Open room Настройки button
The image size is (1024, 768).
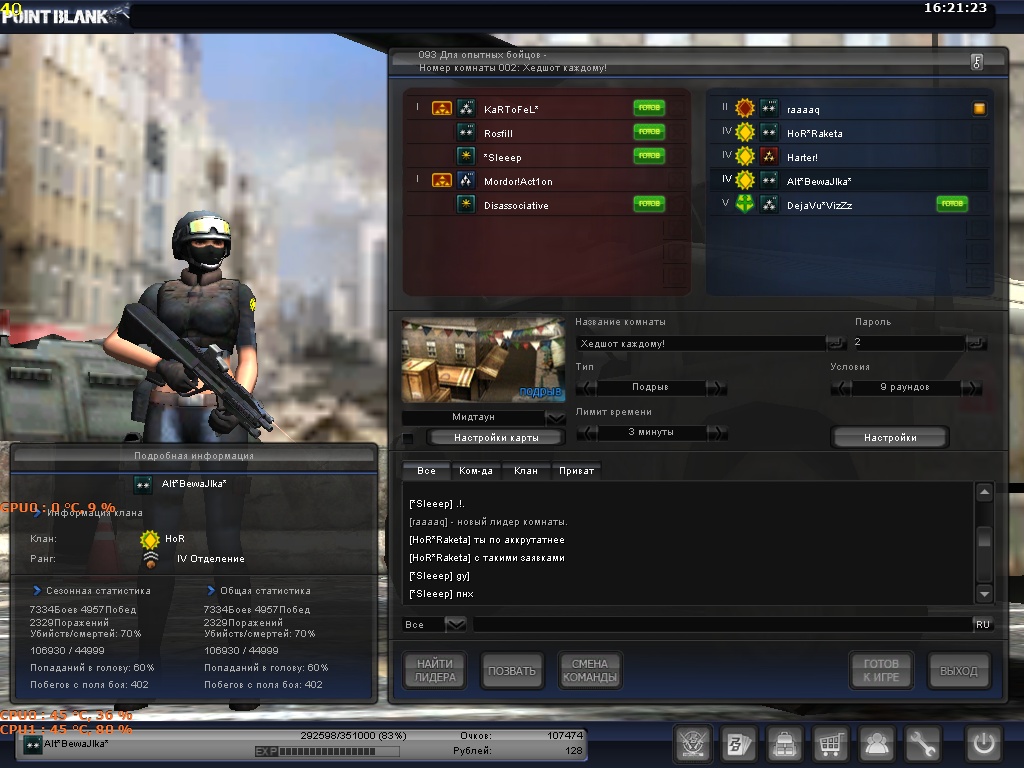(x=889, y=438)
